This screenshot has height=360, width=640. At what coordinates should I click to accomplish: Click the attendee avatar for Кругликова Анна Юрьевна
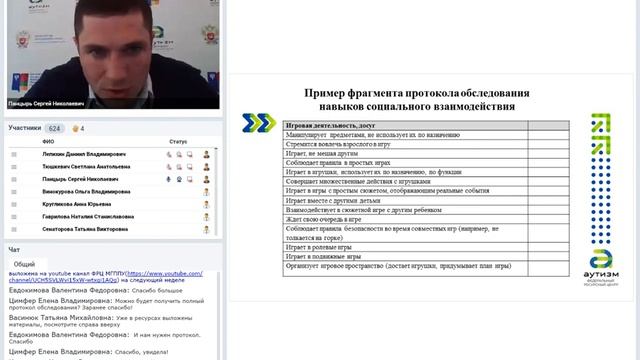coord(207,204)
